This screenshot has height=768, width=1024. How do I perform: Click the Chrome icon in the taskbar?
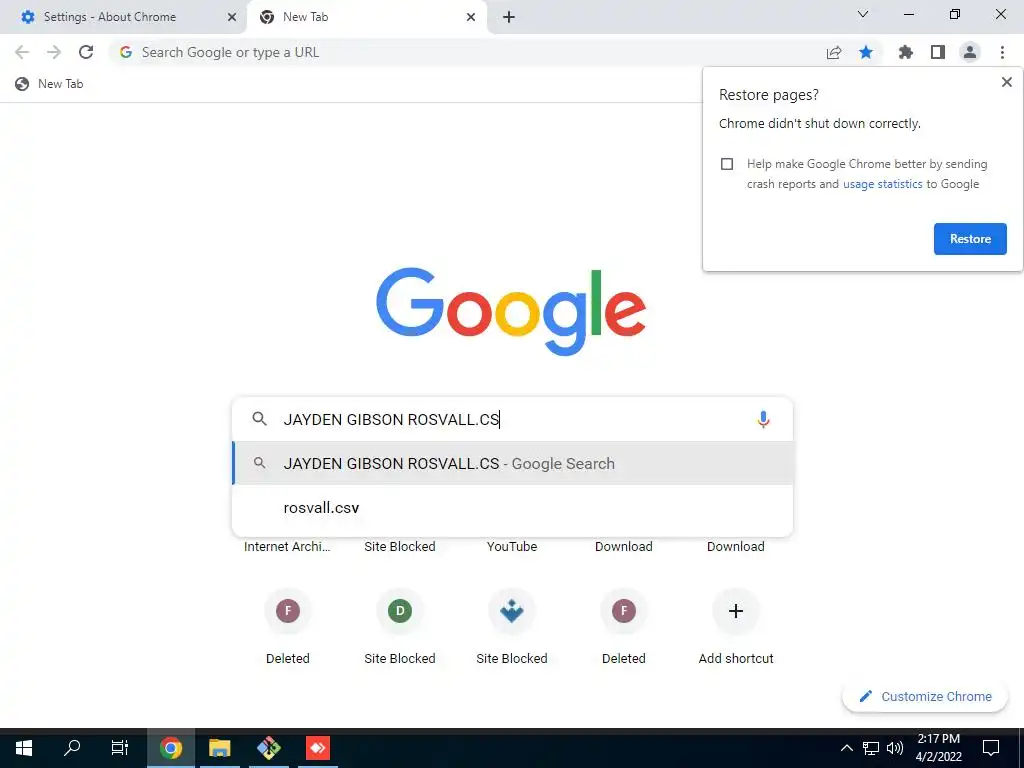point(171,748)
